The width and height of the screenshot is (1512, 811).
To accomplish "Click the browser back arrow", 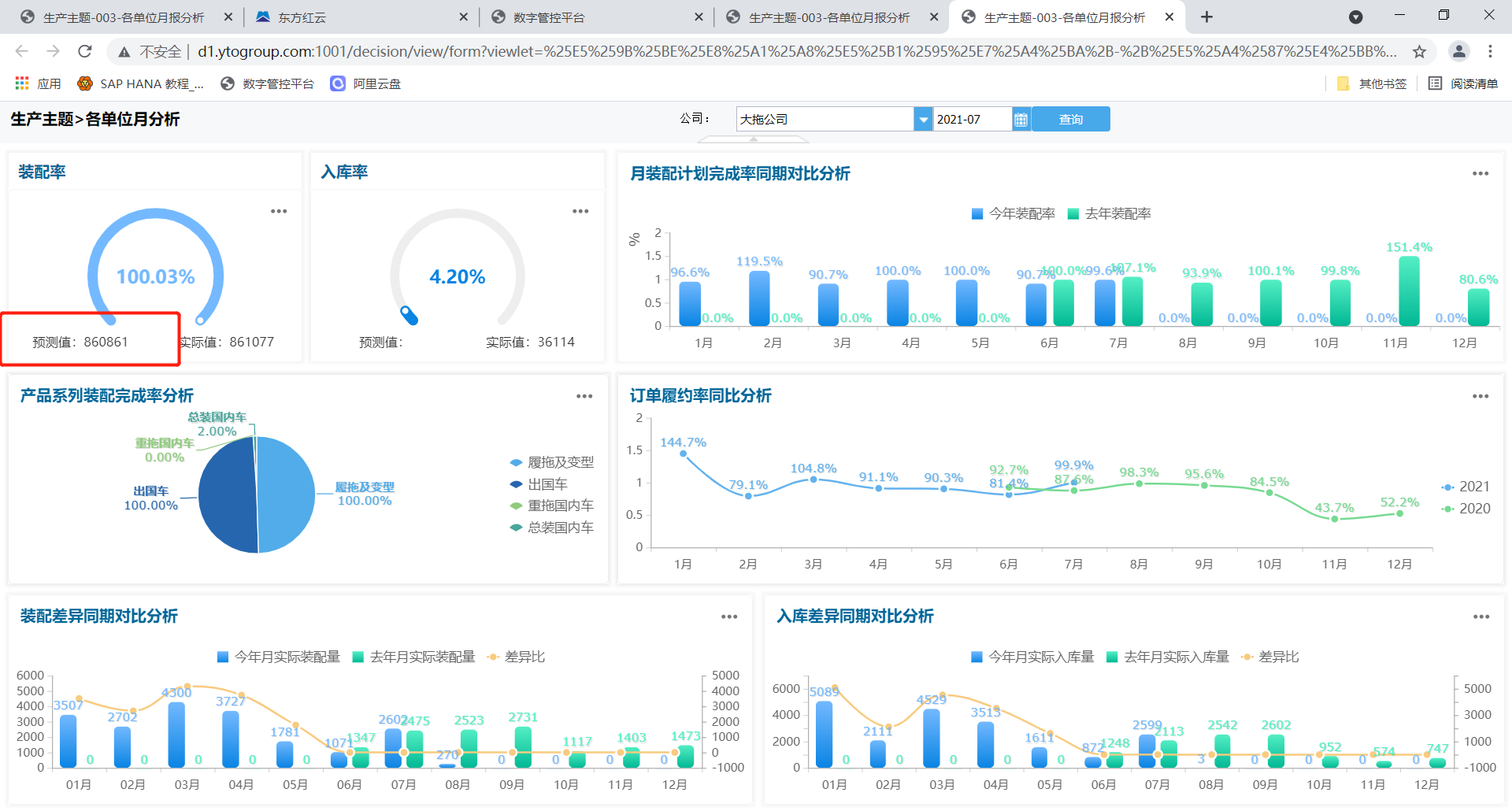I will coord(21,51).
